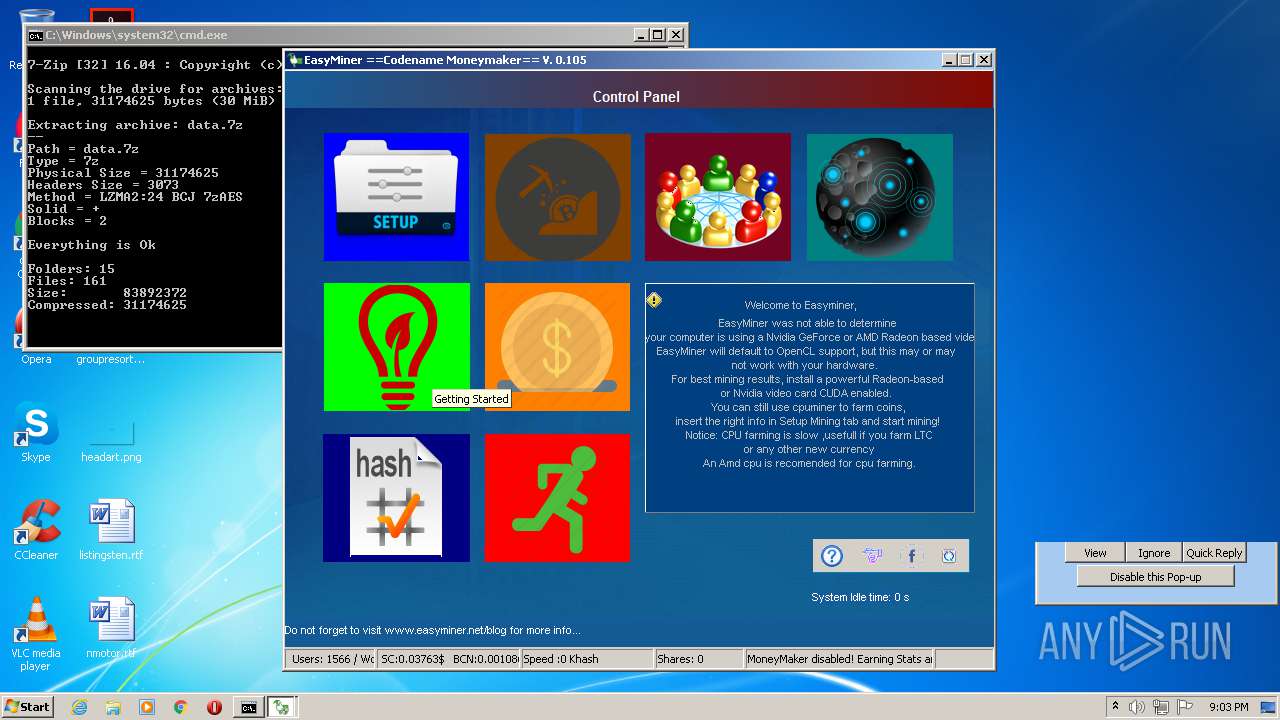This screenshot has height=720, width=1280.
Task: Click the question mark help icon
Action: [832, 556]
